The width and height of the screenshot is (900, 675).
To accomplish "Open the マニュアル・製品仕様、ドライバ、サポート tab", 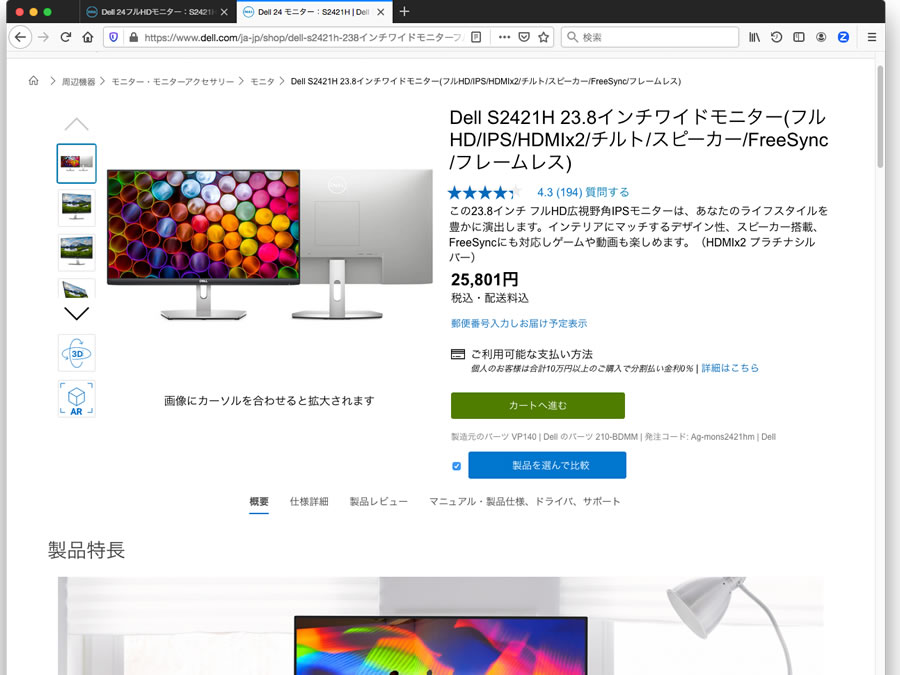I will 525,501.
